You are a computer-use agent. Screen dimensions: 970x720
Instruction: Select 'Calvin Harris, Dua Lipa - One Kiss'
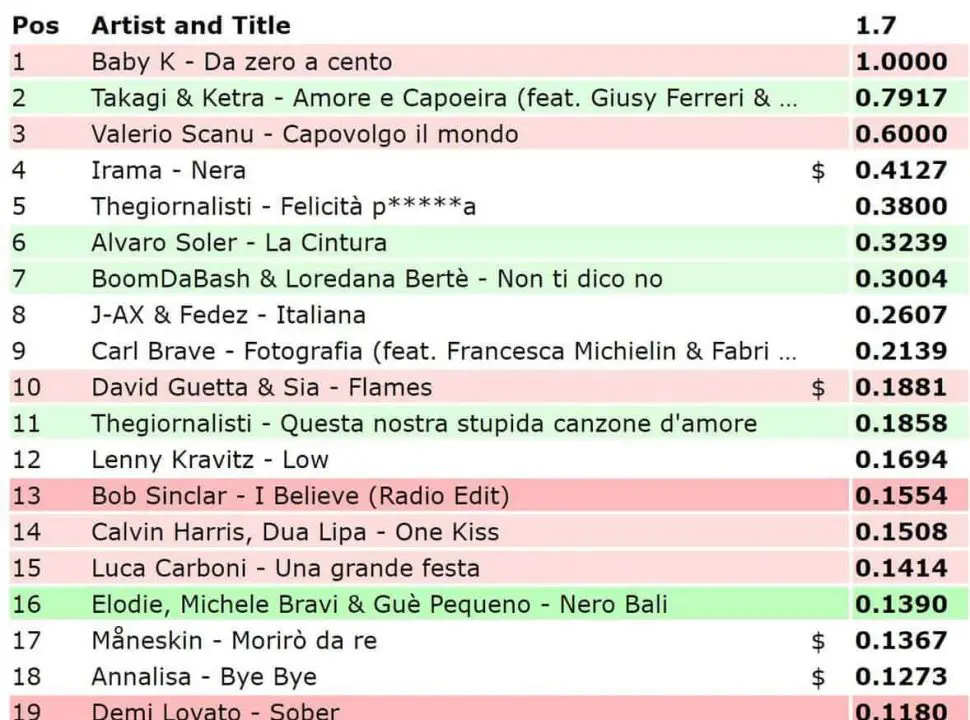295,532
